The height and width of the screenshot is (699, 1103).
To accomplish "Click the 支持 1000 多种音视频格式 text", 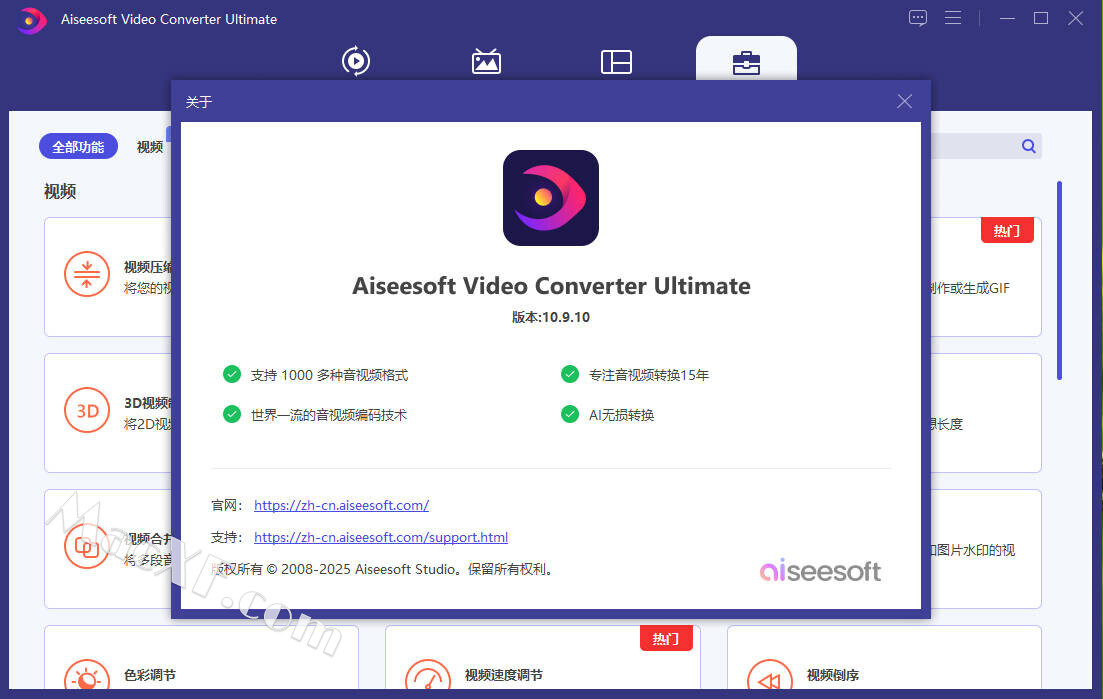I will pos(329,375).
